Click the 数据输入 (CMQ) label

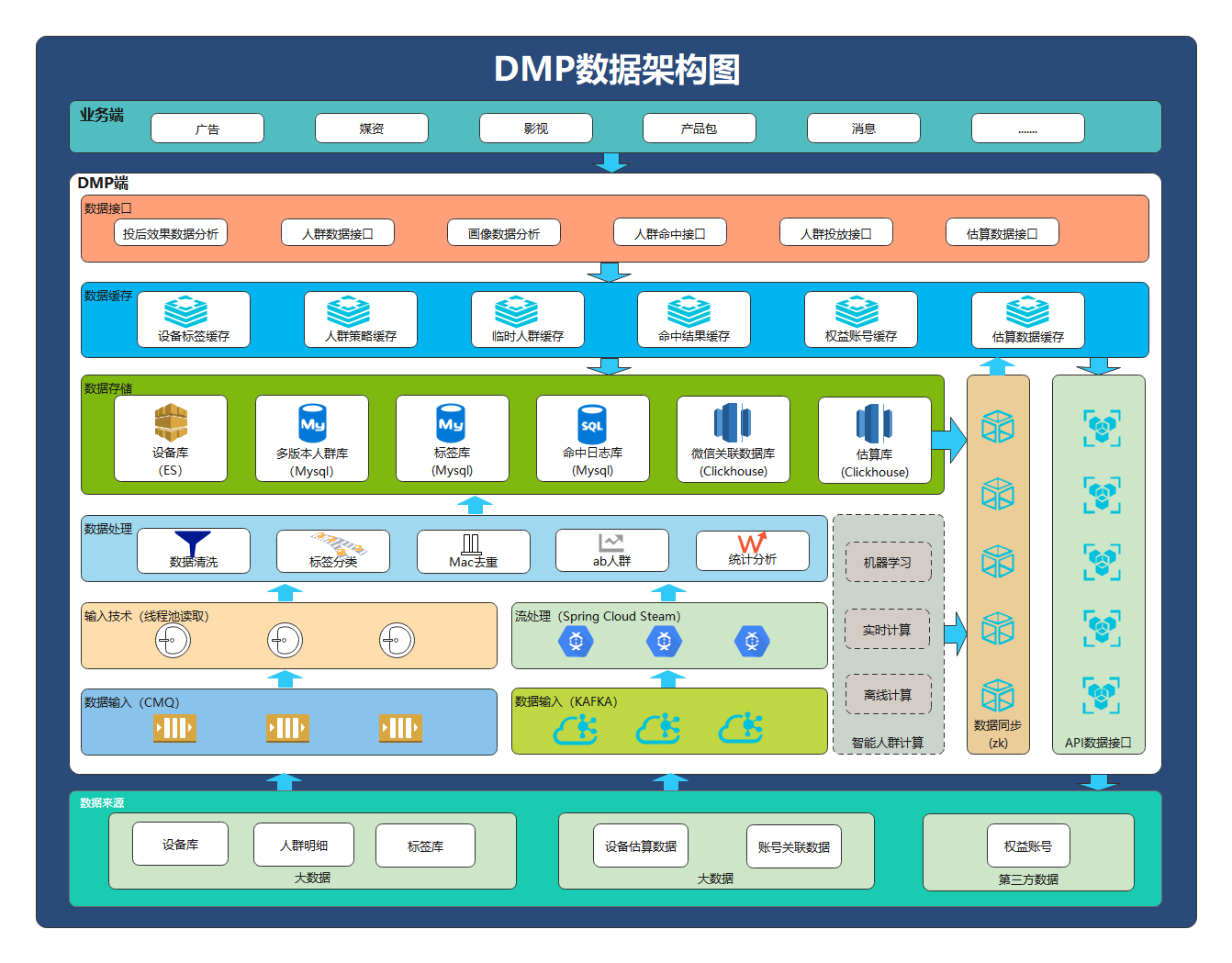tap(132, 702)
